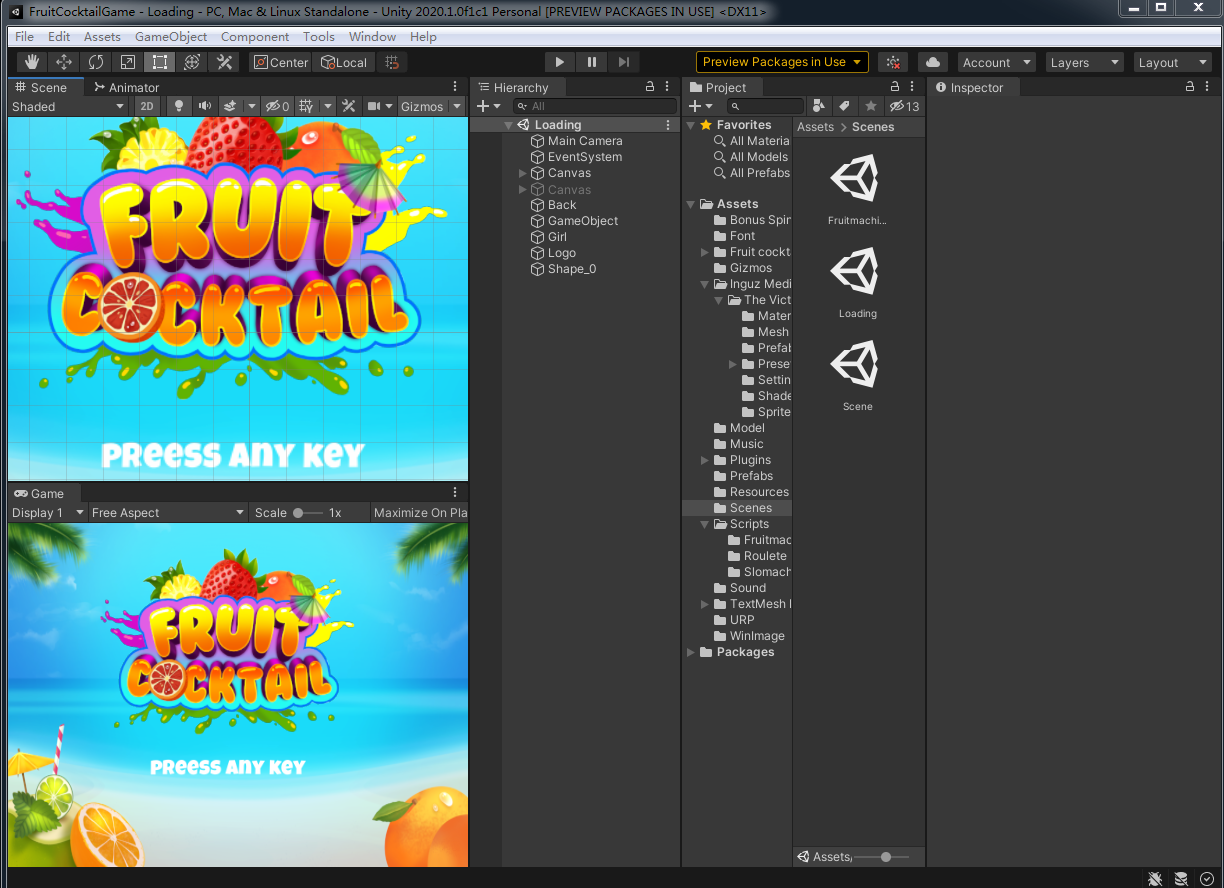
Task: Expand the Plugins folder
Action: [705, 460]
